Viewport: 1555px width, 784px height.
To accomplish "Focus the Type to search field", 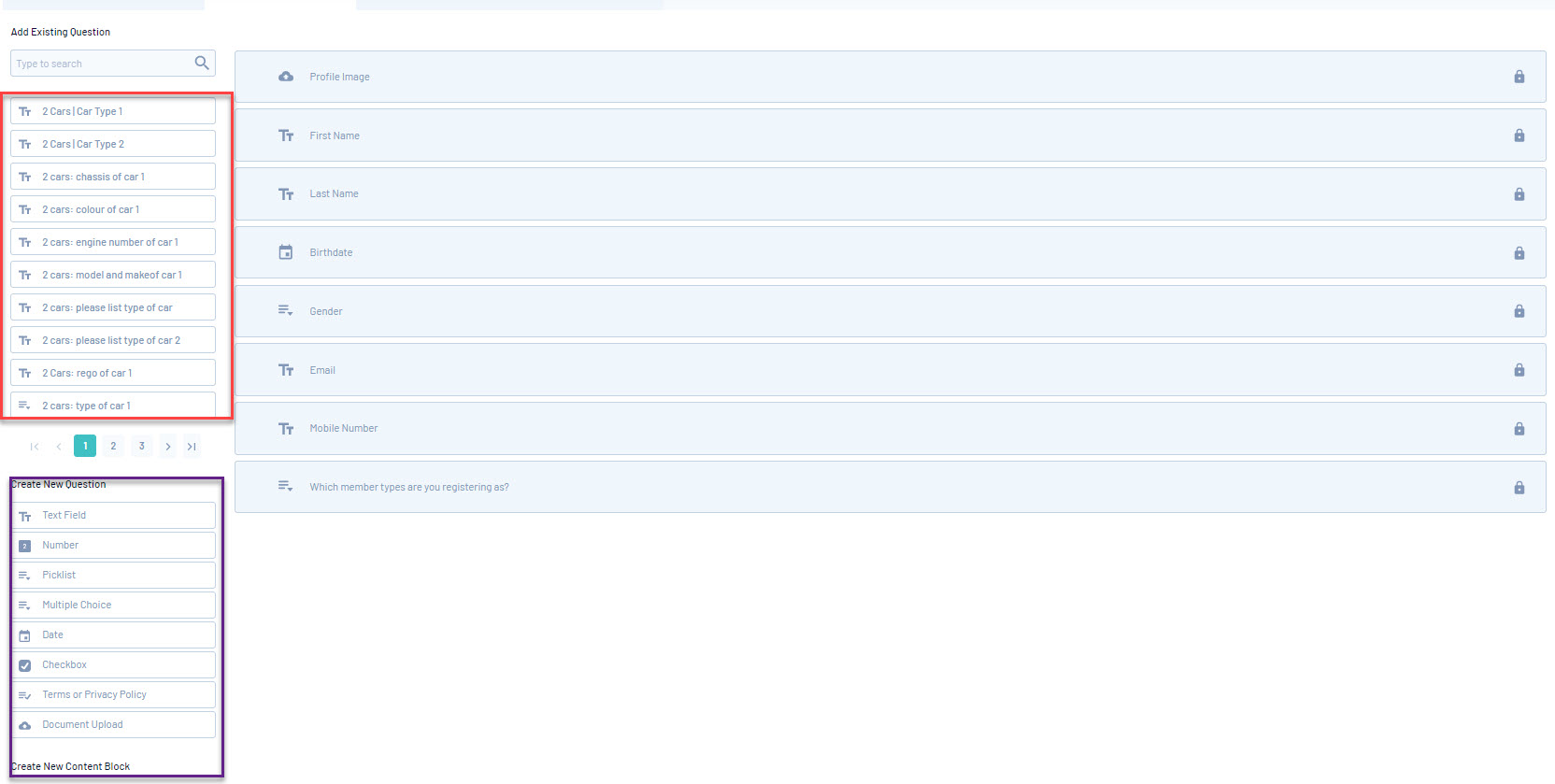I will point(113,64).
